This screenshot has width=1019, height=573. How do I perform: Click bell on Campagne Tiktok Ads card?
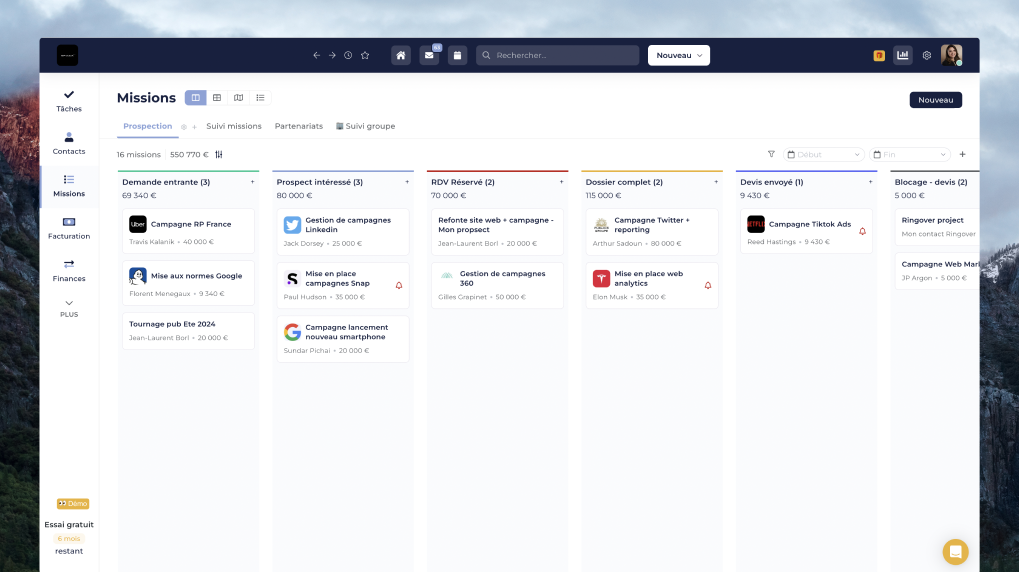coord(862,231)
